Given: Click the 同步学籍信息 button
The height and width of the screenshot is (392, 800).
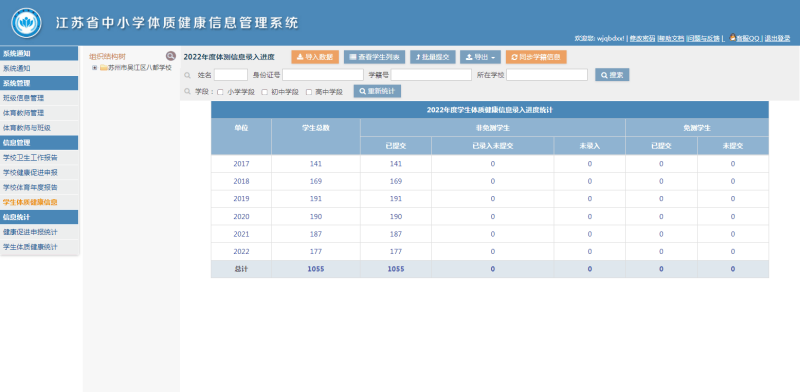Looking at the screenshot, I should [536, 57].
